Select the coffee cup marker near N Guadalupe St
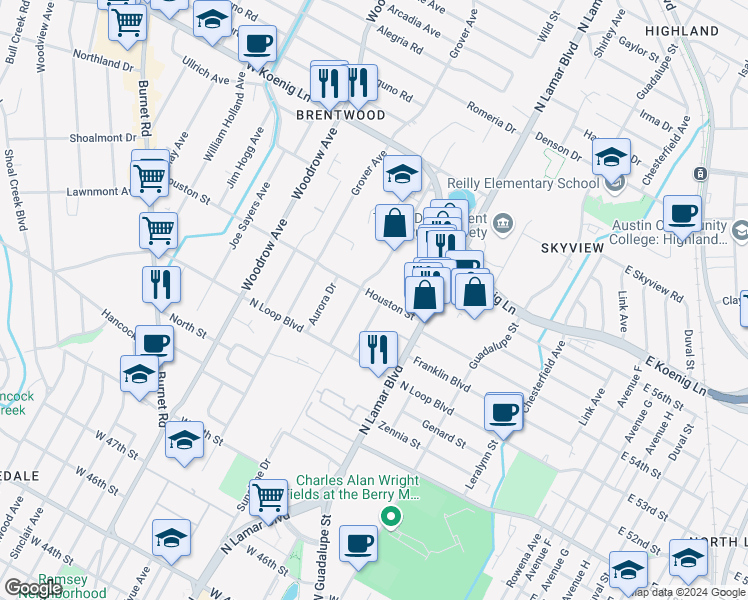 pyautogui.click(x=358, y=545)
